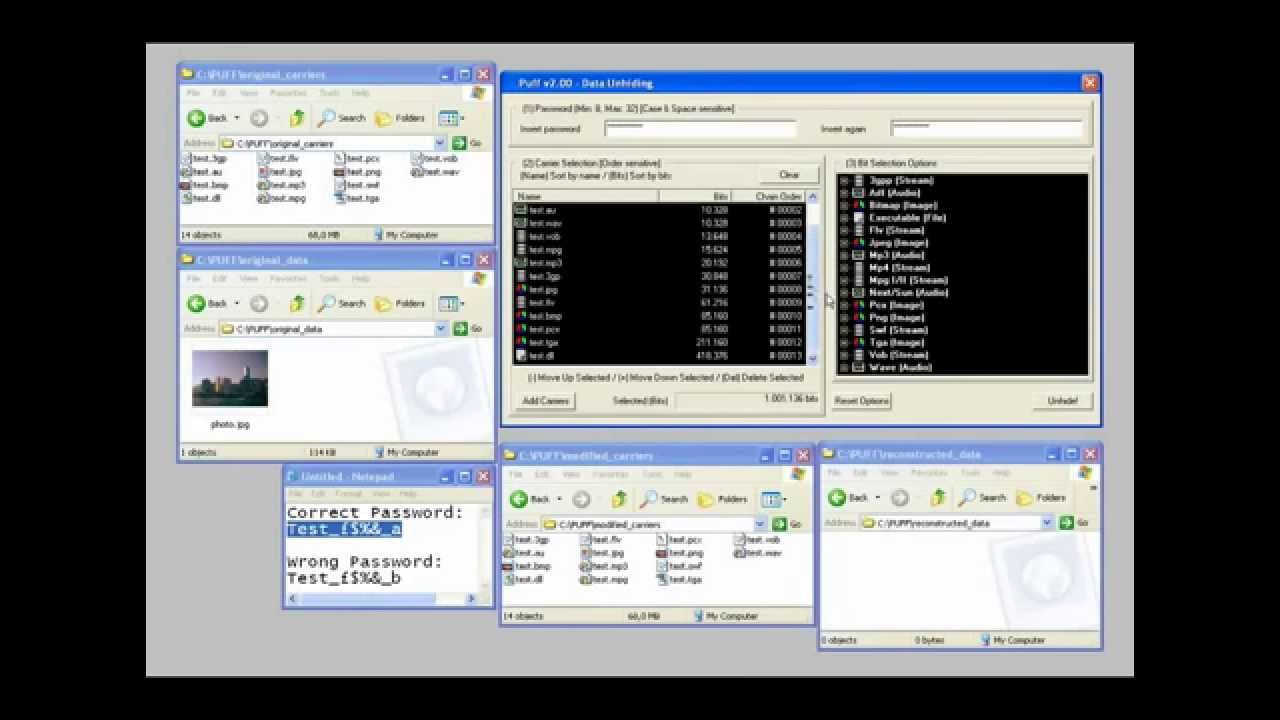The height and width of the screenshot is (720, 1280).
Task: Select the Mpg I/II (Stream) tree item
Action: (x=908, y=280)
